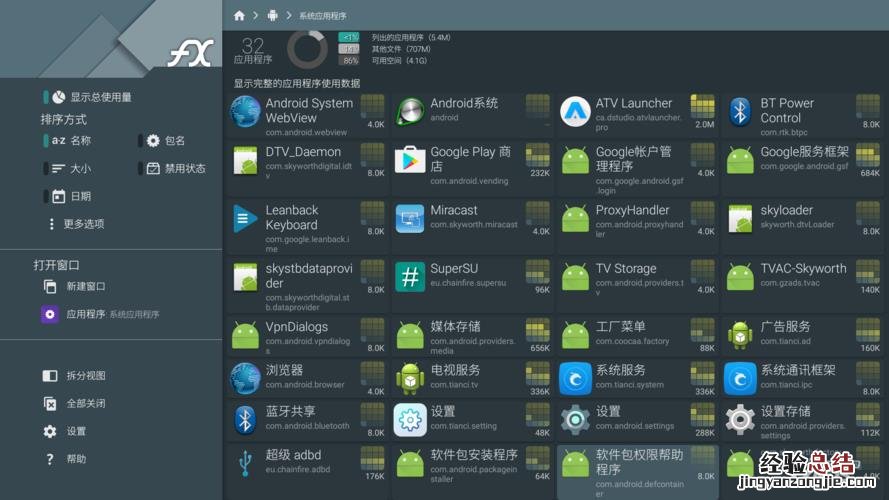
Task: Go to the home breadcrumb icon
Action: click(x=239, y=16)
